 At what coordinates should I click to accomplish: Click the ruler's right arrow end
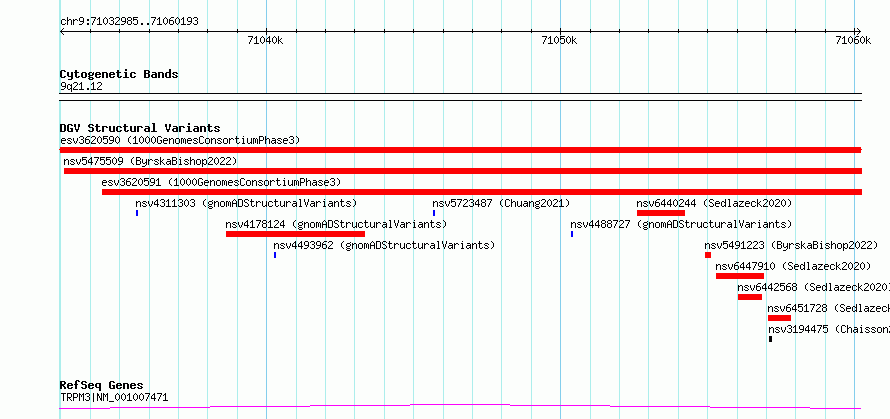coord(858,31)
